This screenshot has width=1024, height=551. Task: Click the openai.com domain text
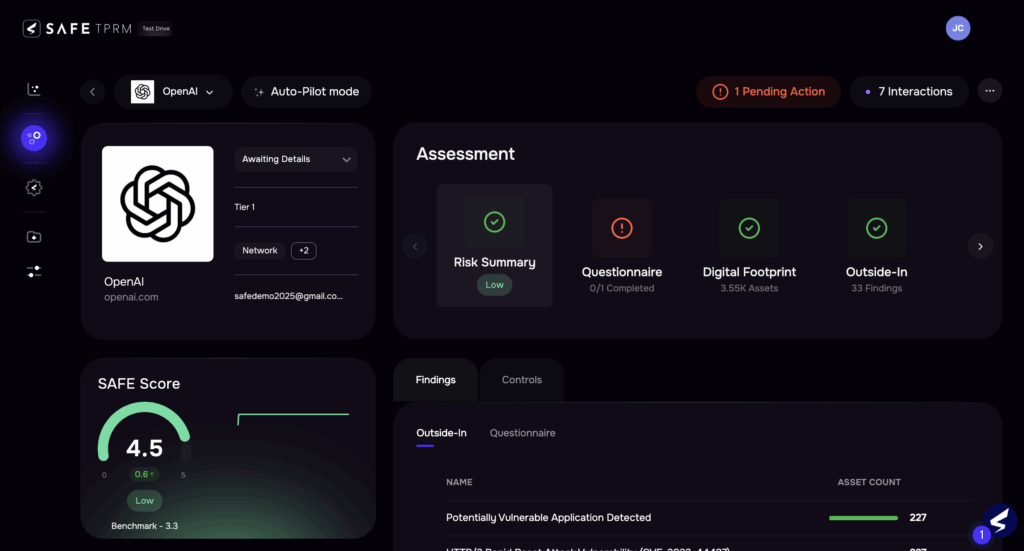click(131, 297)
